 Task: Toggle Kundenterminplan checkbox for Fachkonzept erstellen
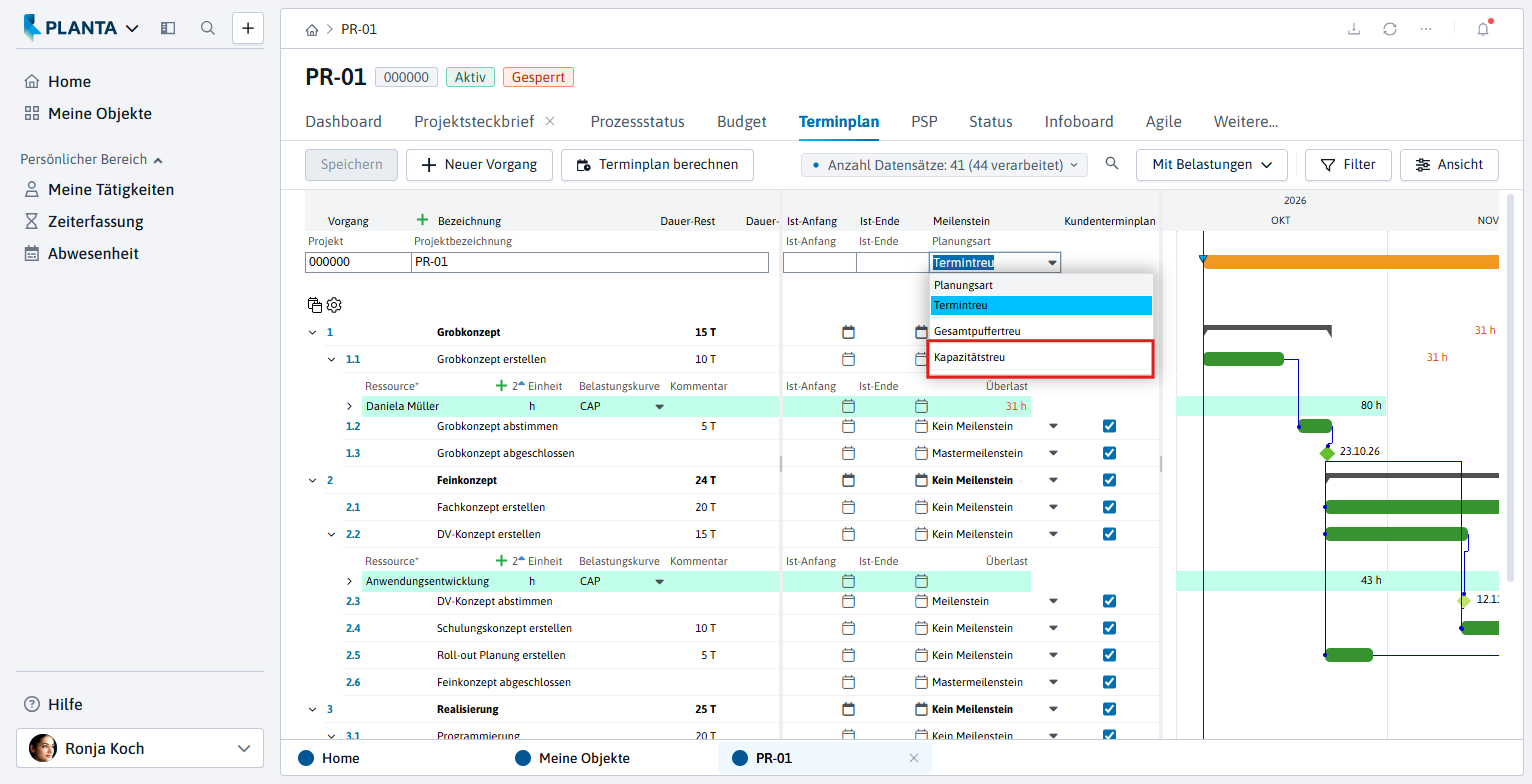[1109, 507]
